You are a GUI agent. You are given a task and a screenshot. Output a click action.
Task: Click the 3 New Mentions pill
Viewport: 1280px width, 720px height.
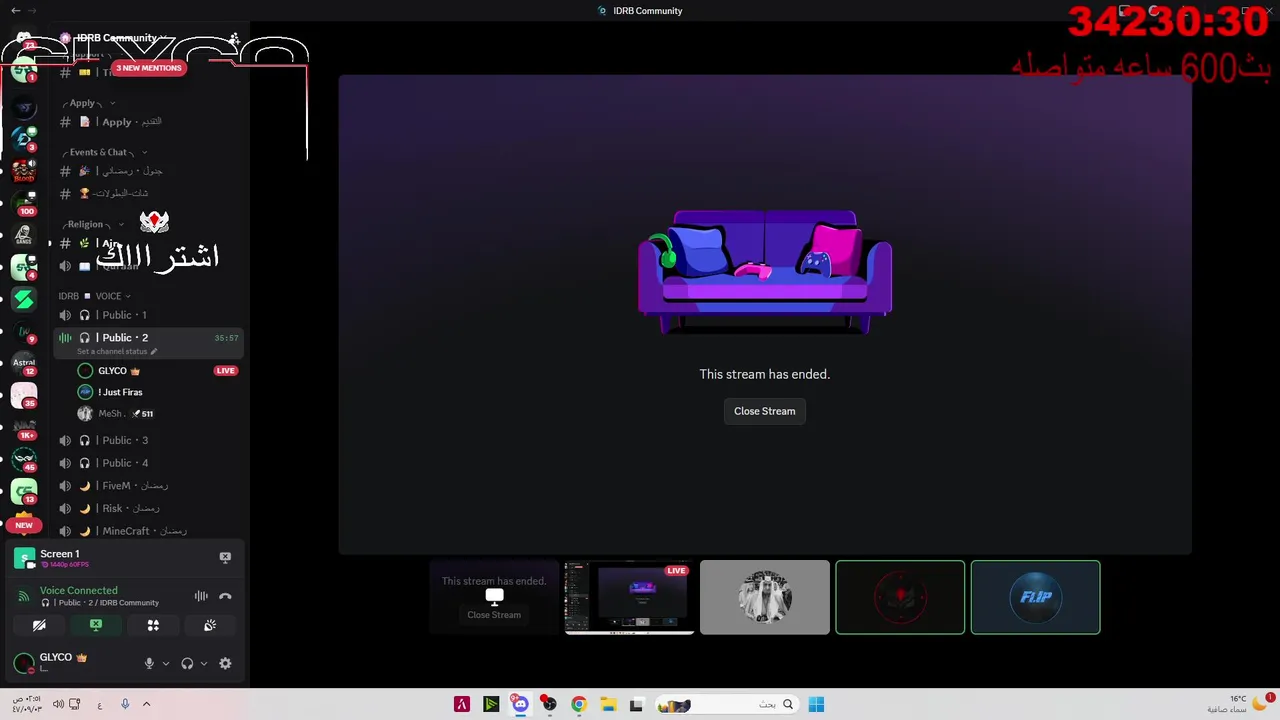click(149, 68)
